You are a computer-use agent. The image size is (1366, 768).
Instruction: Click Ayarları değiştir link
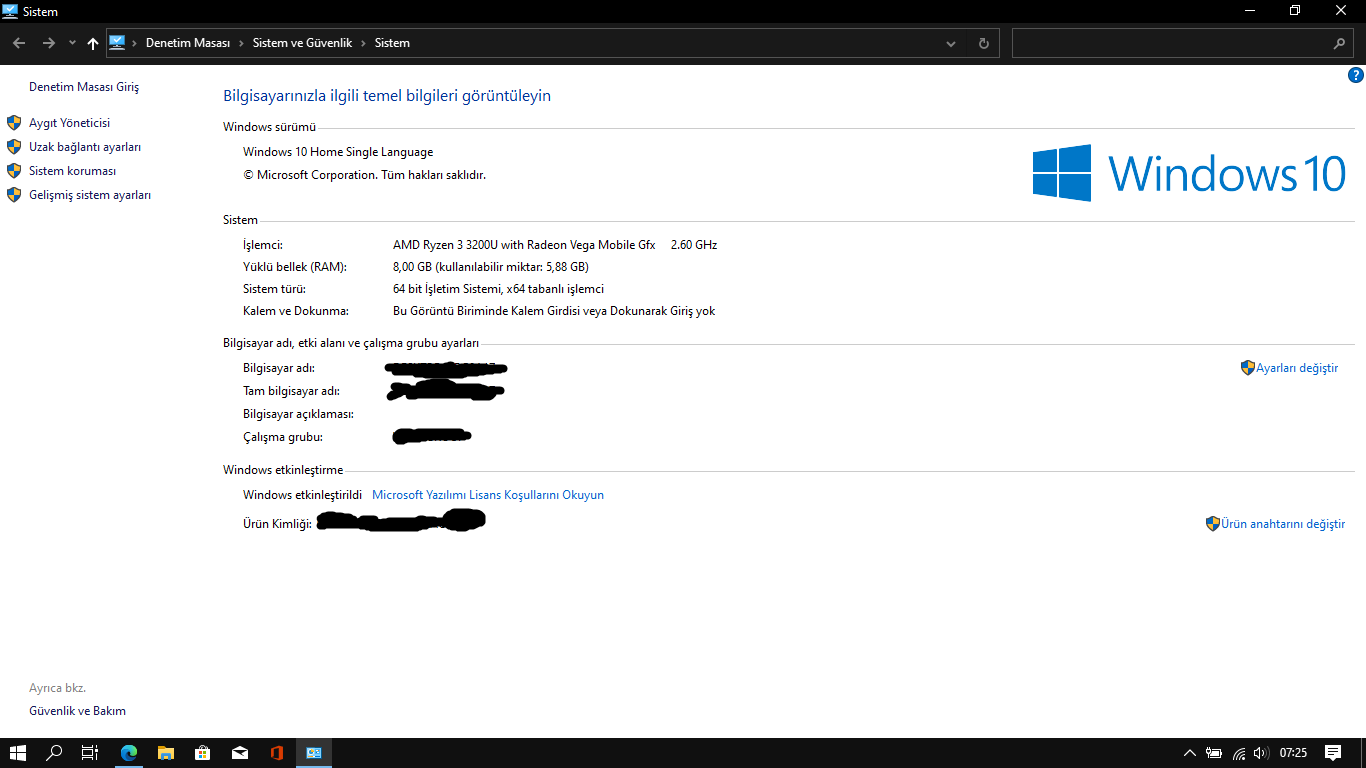pyautogui.click(x=1297, y=368)
